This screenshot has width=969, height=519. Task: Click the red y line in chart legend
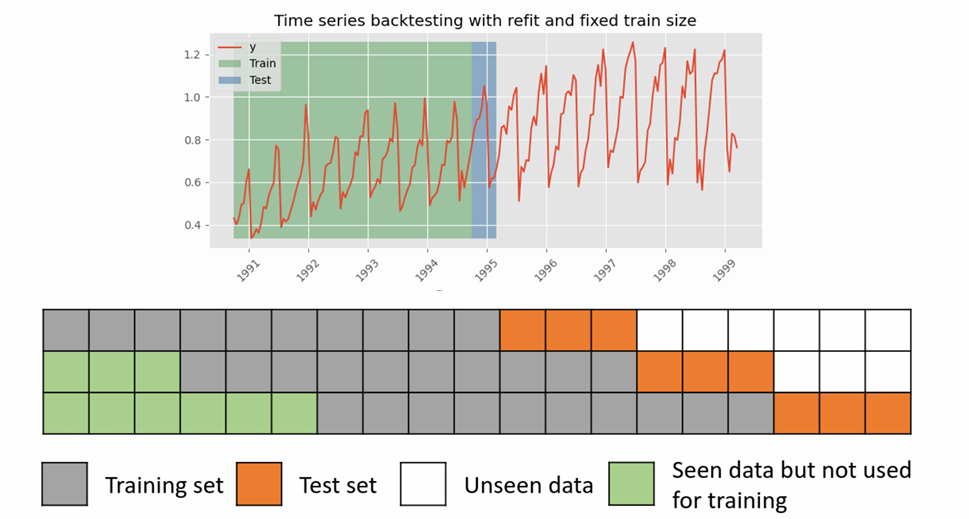pos(229,47)
